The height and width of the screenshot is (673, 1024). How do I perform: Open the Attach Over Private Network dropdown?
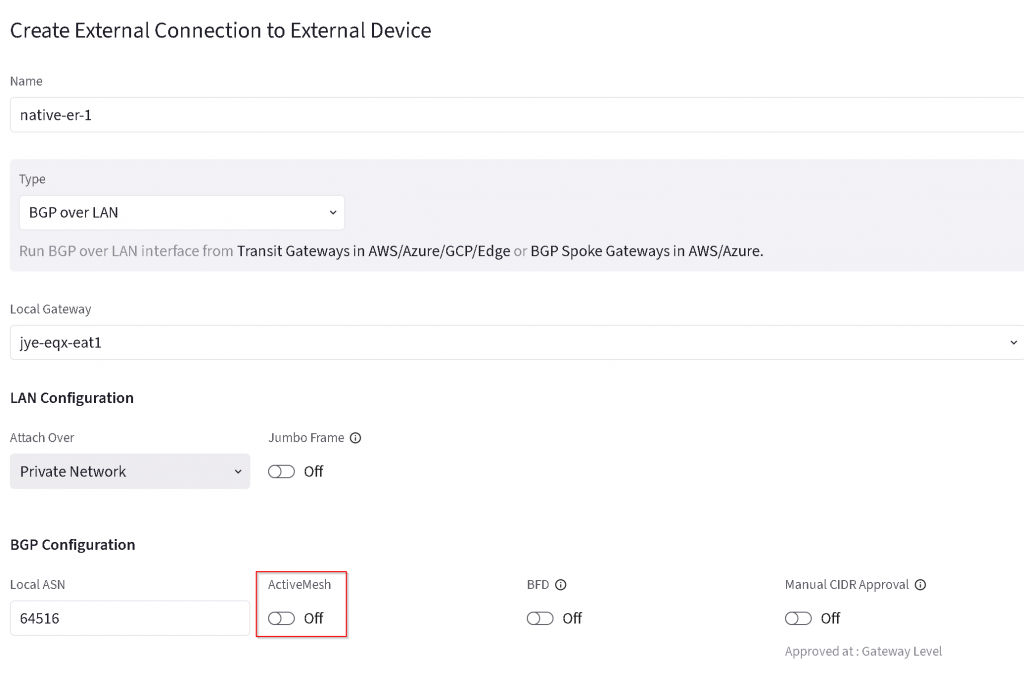[130, 472]
